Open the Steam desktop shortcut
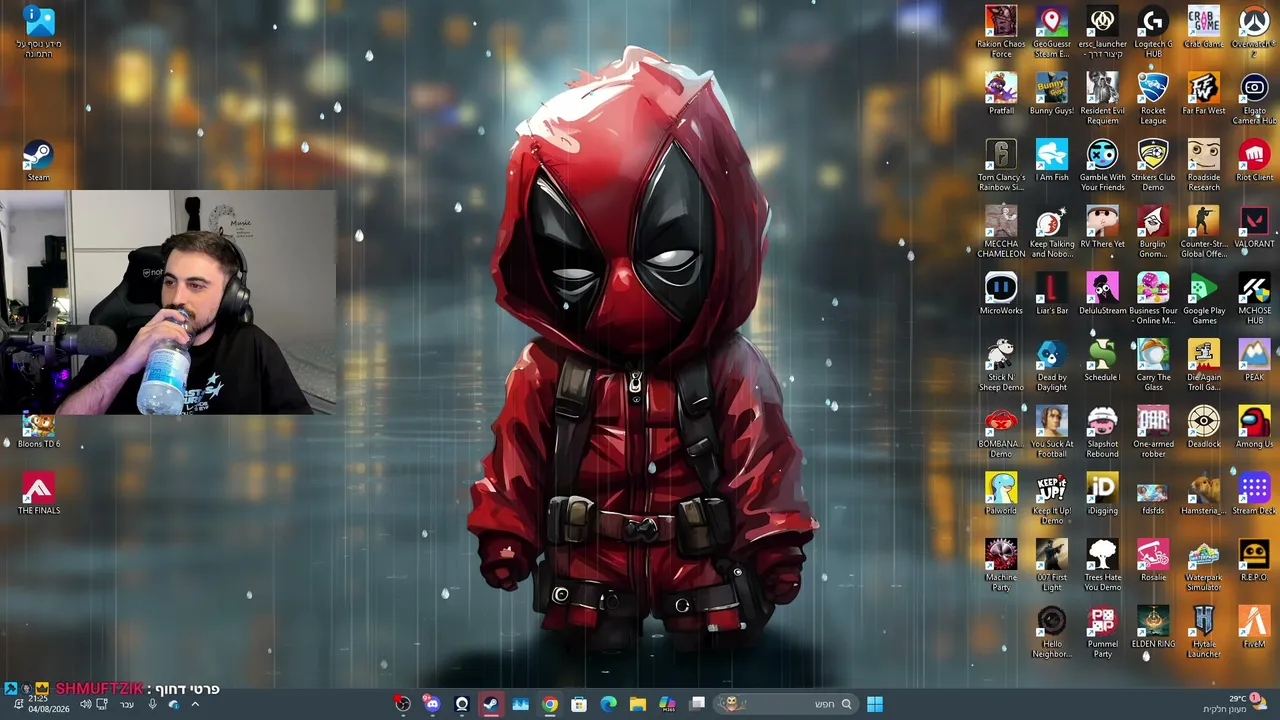1280x720 pixels. point(38,161)
